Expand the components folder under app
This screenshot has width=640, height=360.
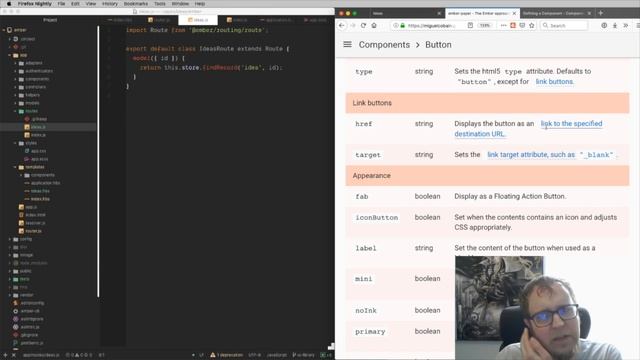tap(16, 79)
